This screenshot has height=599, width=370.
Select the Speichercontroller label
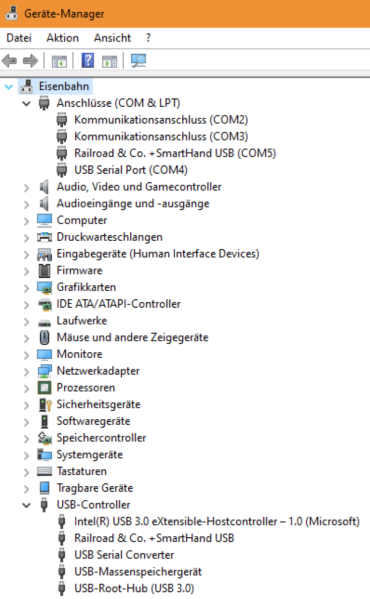[x=101, y=438]
